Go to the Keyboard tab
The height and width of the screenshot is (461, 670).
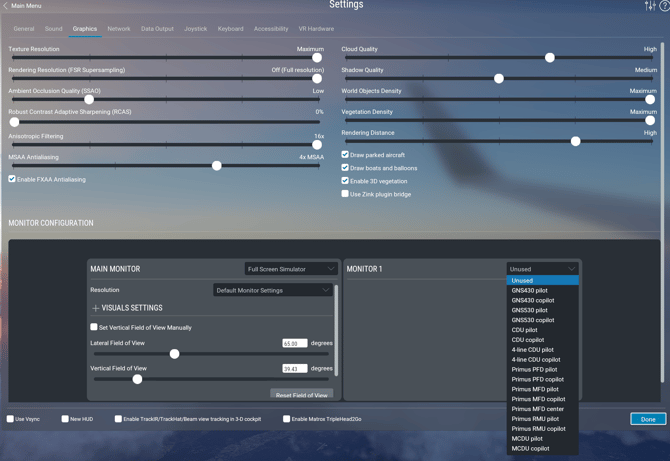[230, 29]
